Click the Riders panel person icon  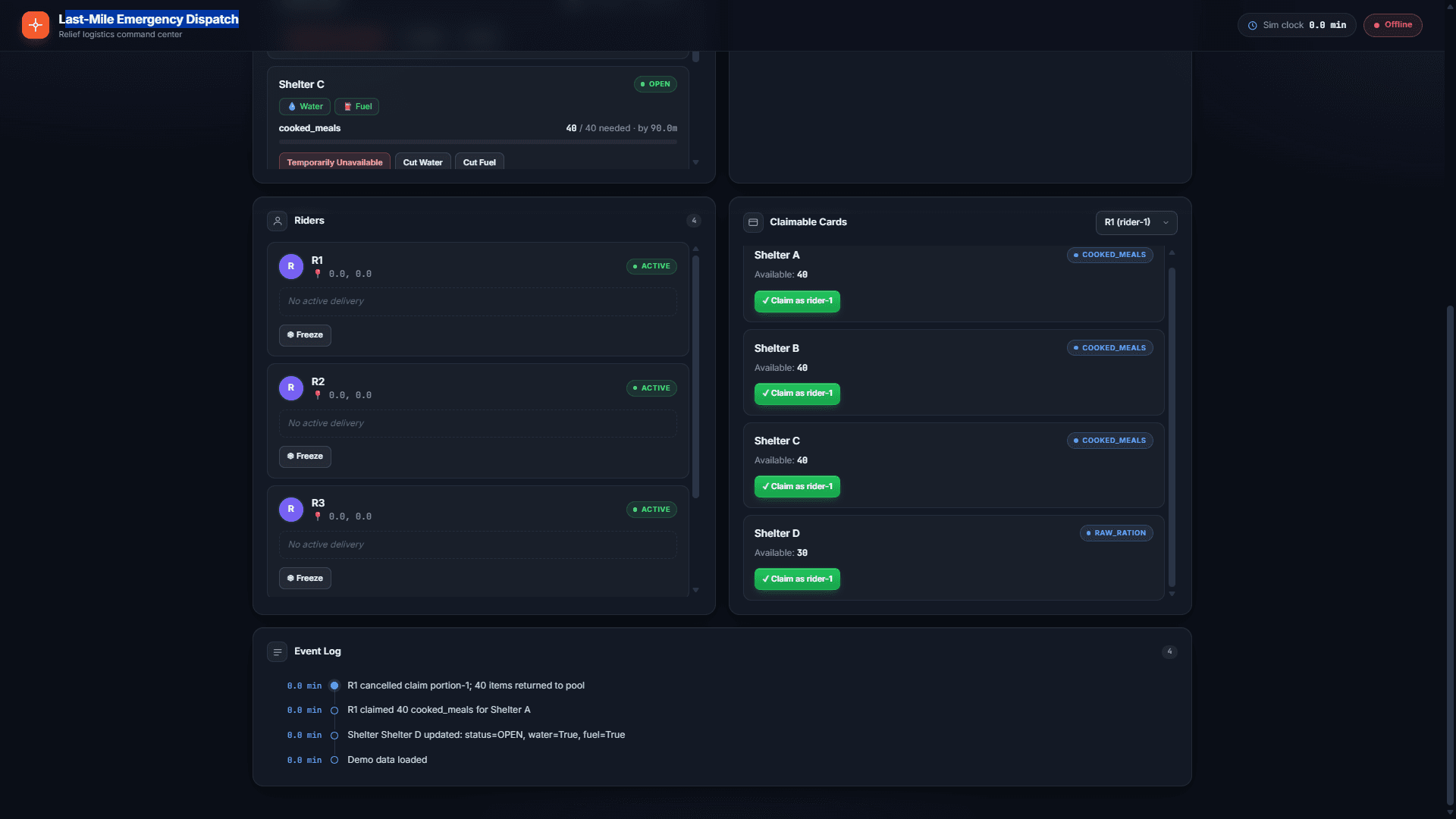tap(278, 221)
